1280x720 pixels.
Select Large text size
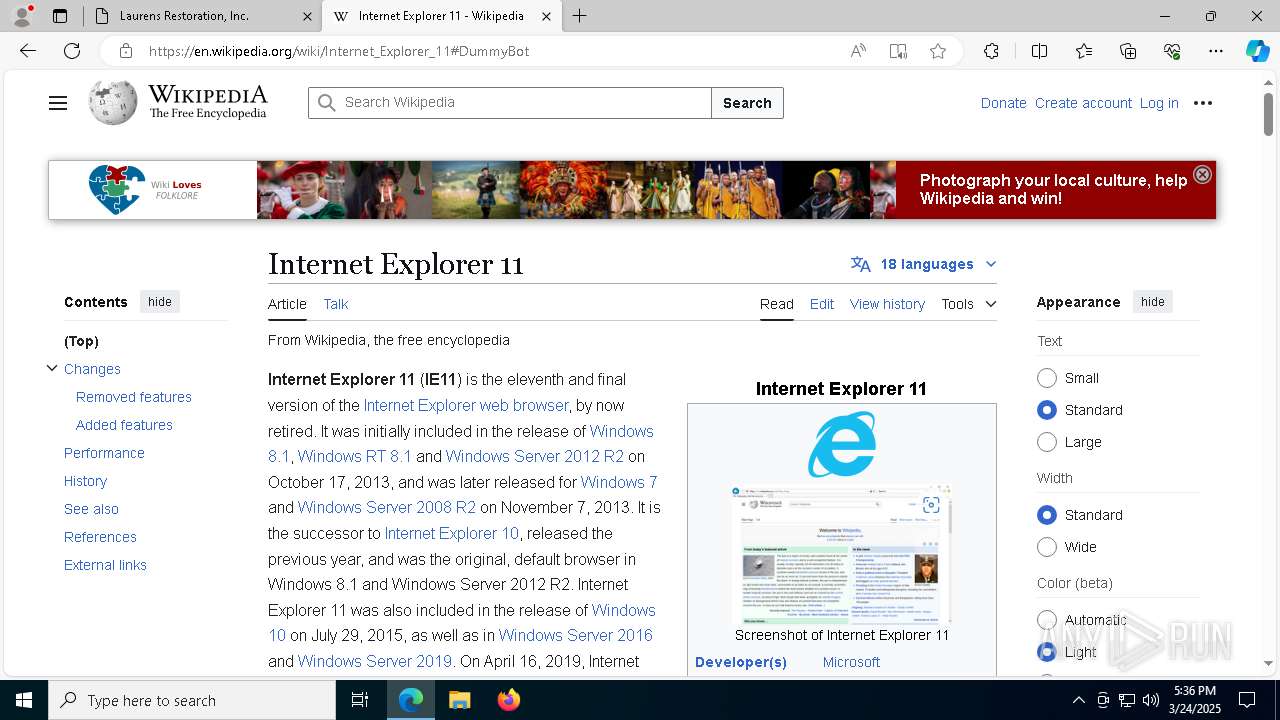click(x=1047, y=442)
